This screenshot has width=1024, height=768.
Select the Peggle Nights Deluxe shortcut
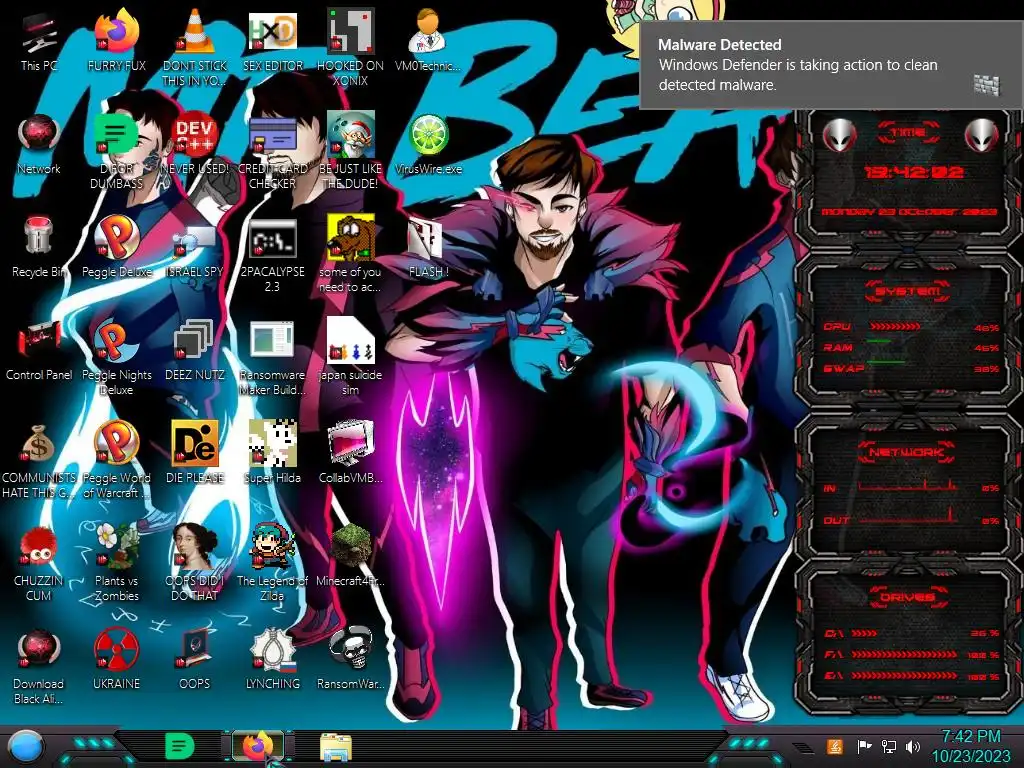click(116, 358)
